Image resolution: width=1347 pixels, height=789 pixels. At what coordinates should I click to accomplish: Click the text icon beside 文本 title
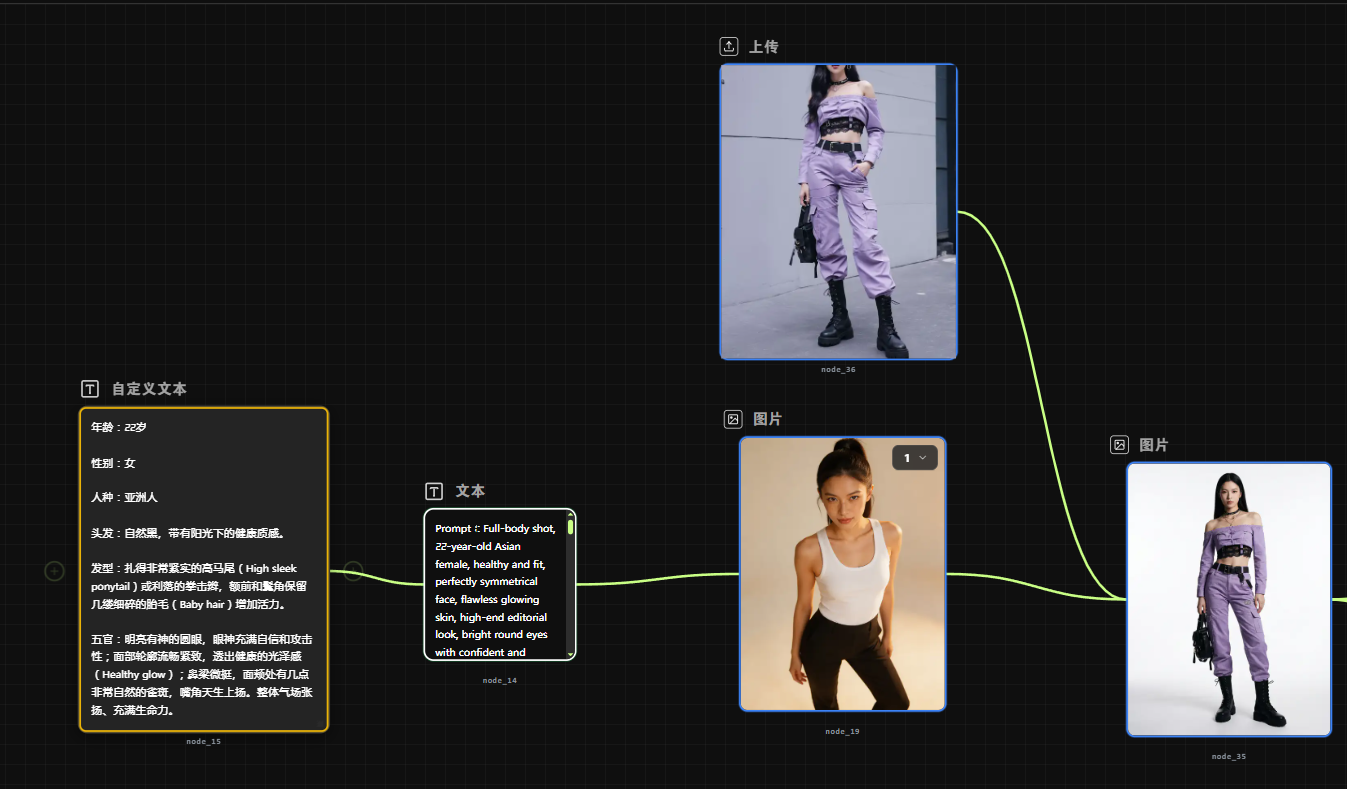pos(434,491)
